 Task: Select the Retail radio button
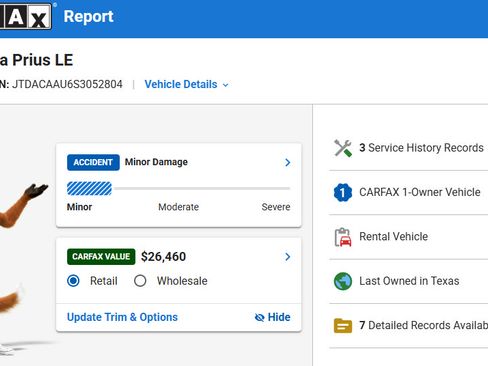click(x=73, y=281)
